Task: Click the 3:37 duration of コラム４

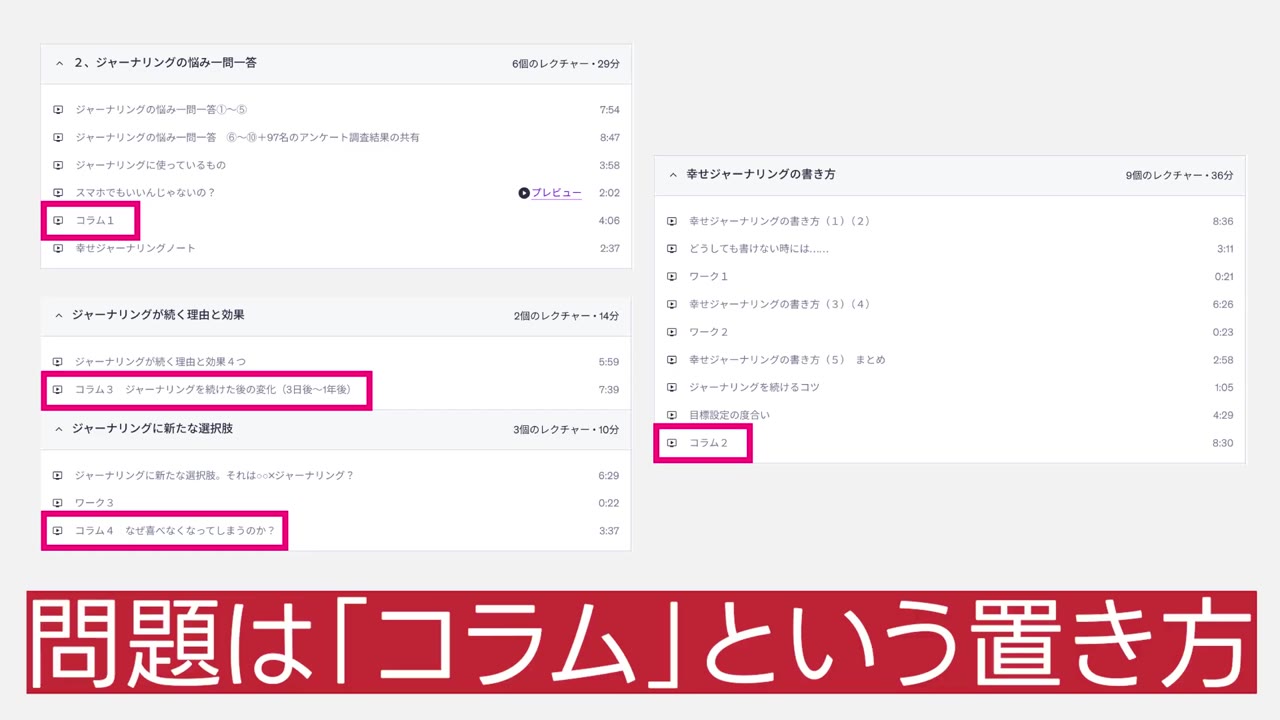Action: click(x=609, y=531)
